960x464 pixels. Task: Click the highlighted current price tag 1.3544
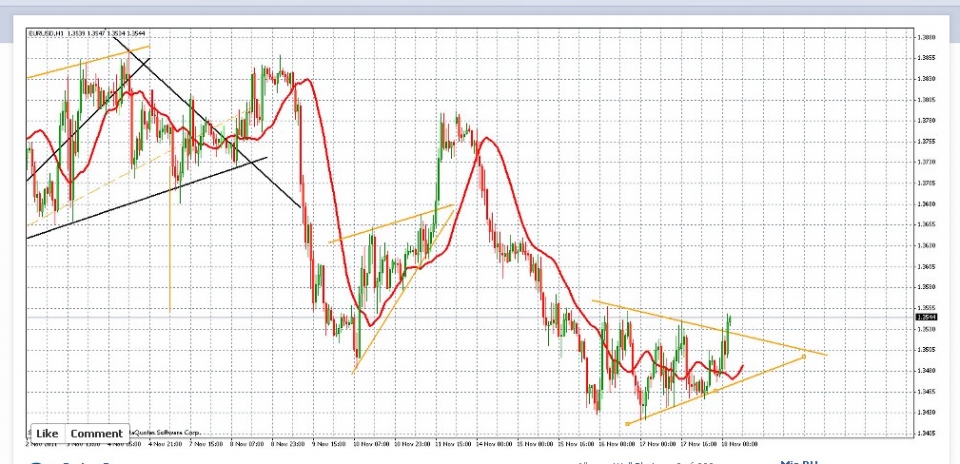click(x=925, y=317)
